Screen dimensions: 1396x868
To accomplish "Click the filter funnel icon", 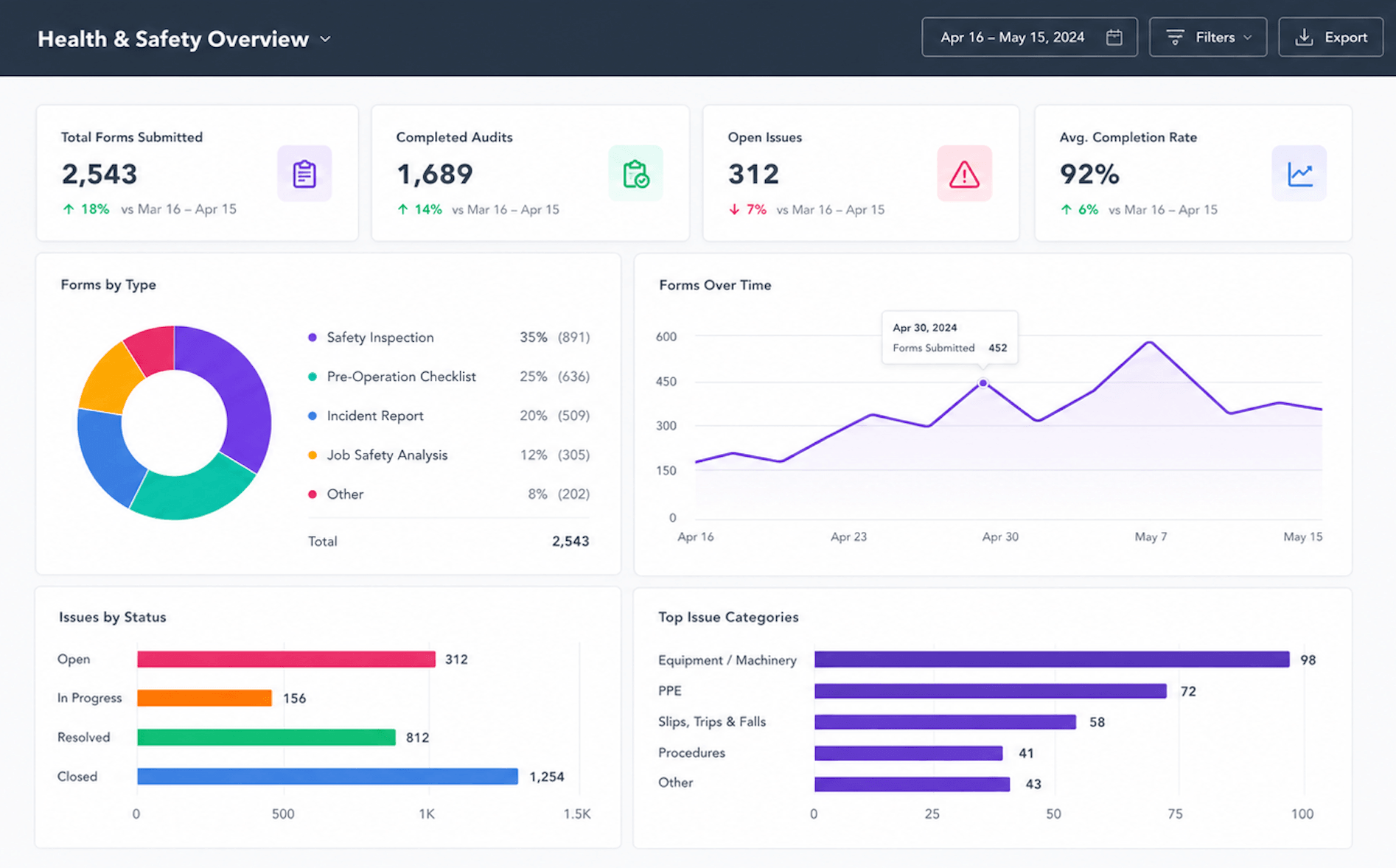I will [1176, 37].
